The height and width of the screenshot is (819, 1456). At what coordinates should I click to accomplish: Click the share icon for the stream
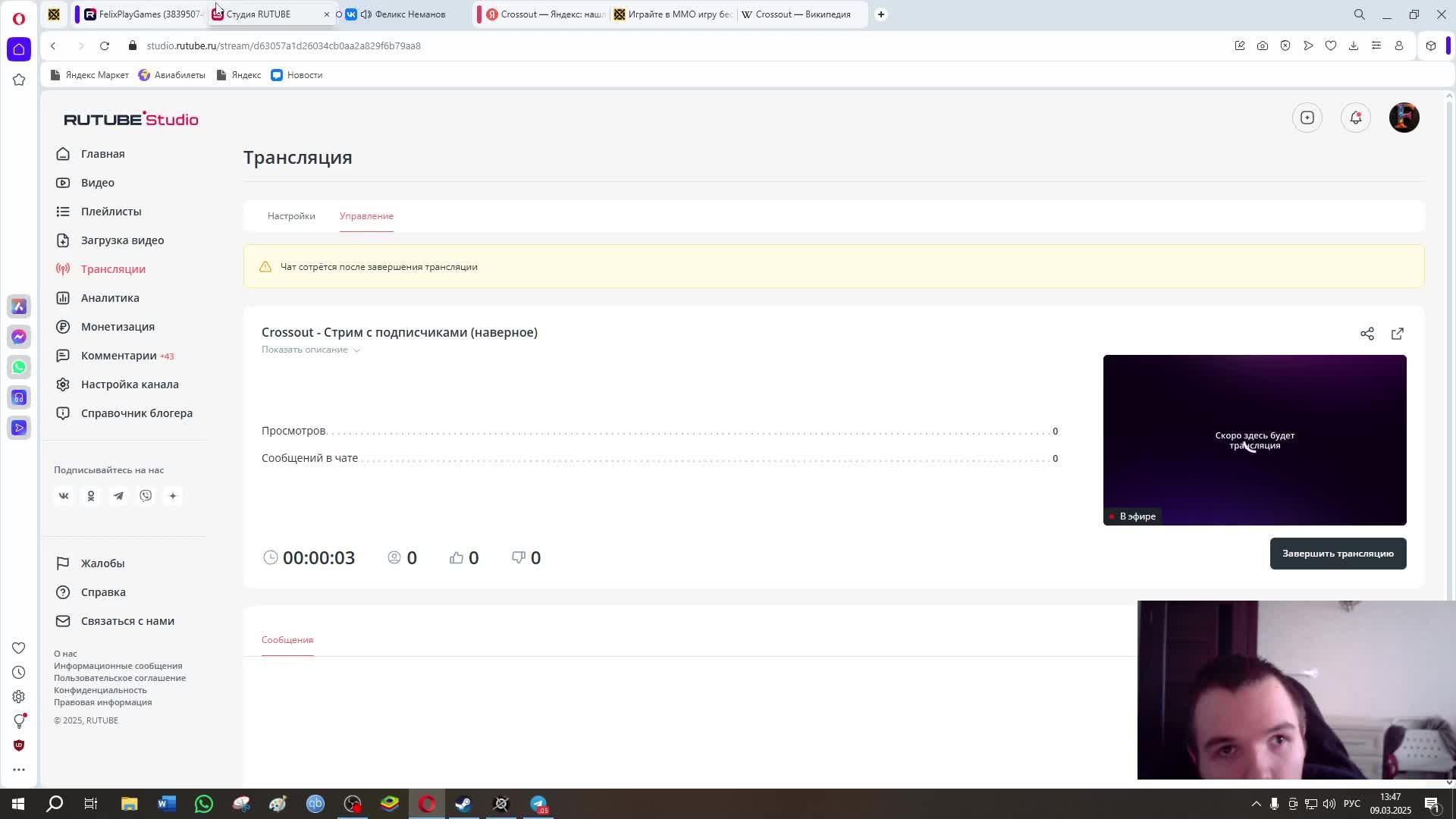pos(1367,334)
